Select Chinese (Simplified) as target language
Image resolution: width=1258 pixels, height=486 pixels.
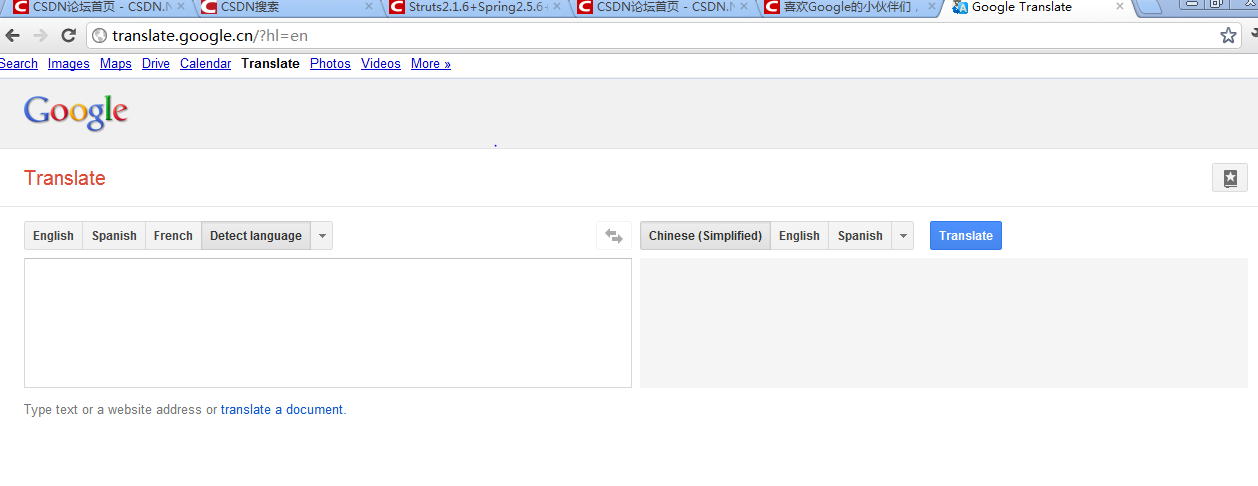(x=705, y=236)
